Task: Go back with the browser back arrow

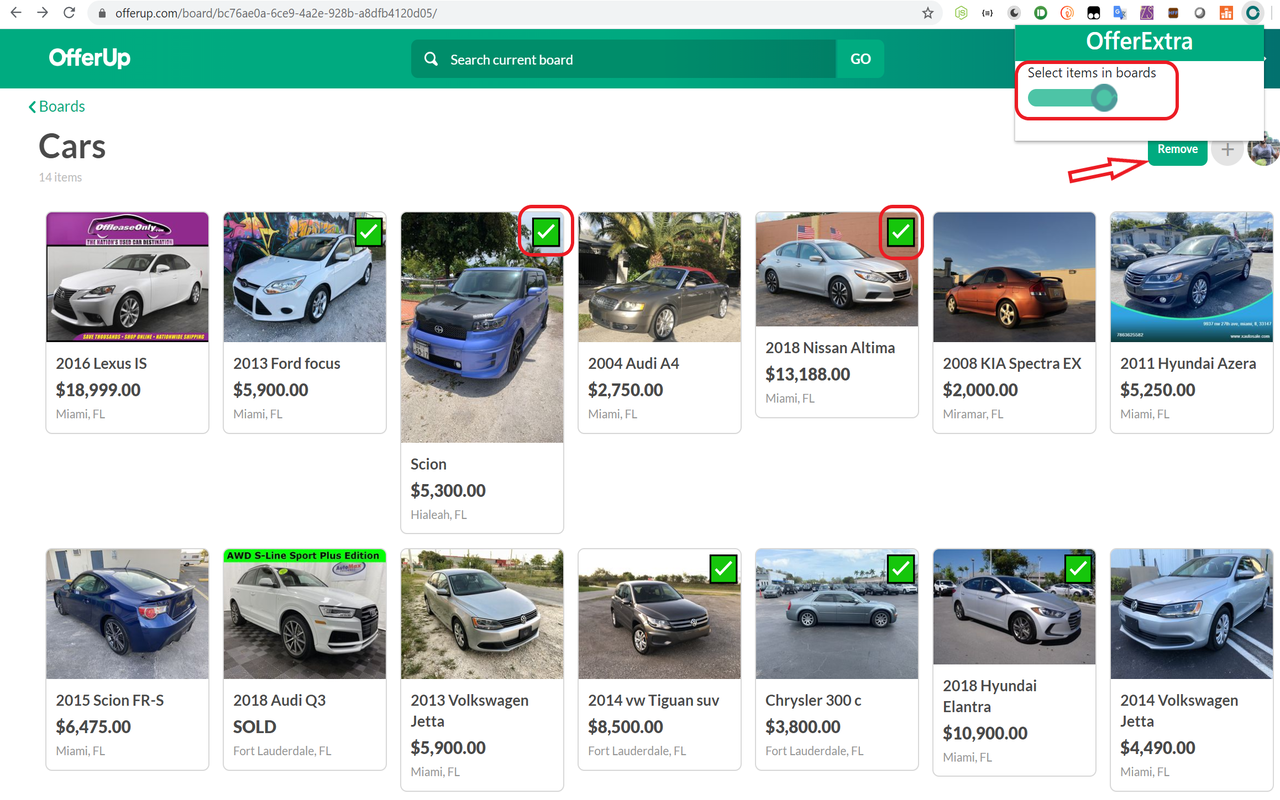Action: point(15,13)
